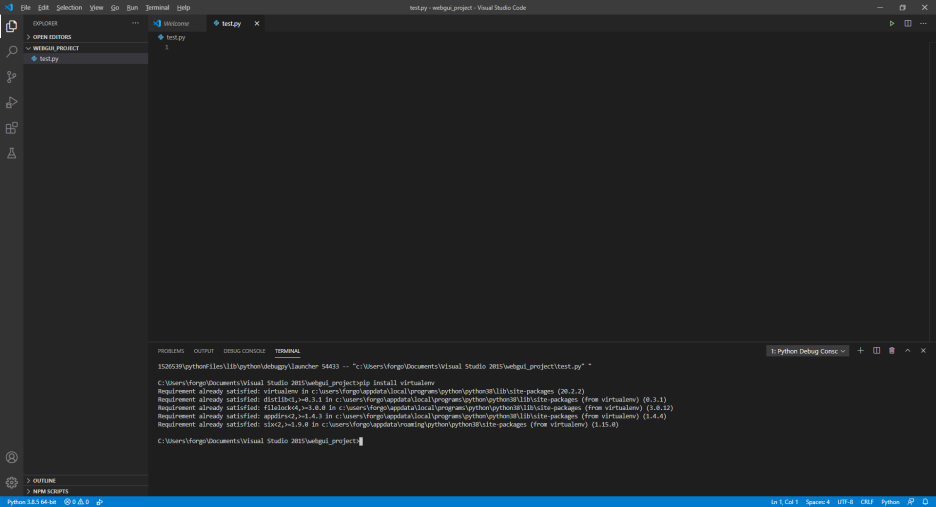The width and height of the screenshot is (936, 507).
Task: Open the Run and Debug view
Action: (11, 103)
